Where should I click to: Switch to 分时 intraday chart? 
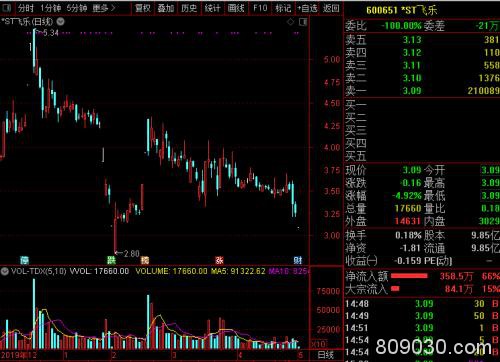click(26, 8)
